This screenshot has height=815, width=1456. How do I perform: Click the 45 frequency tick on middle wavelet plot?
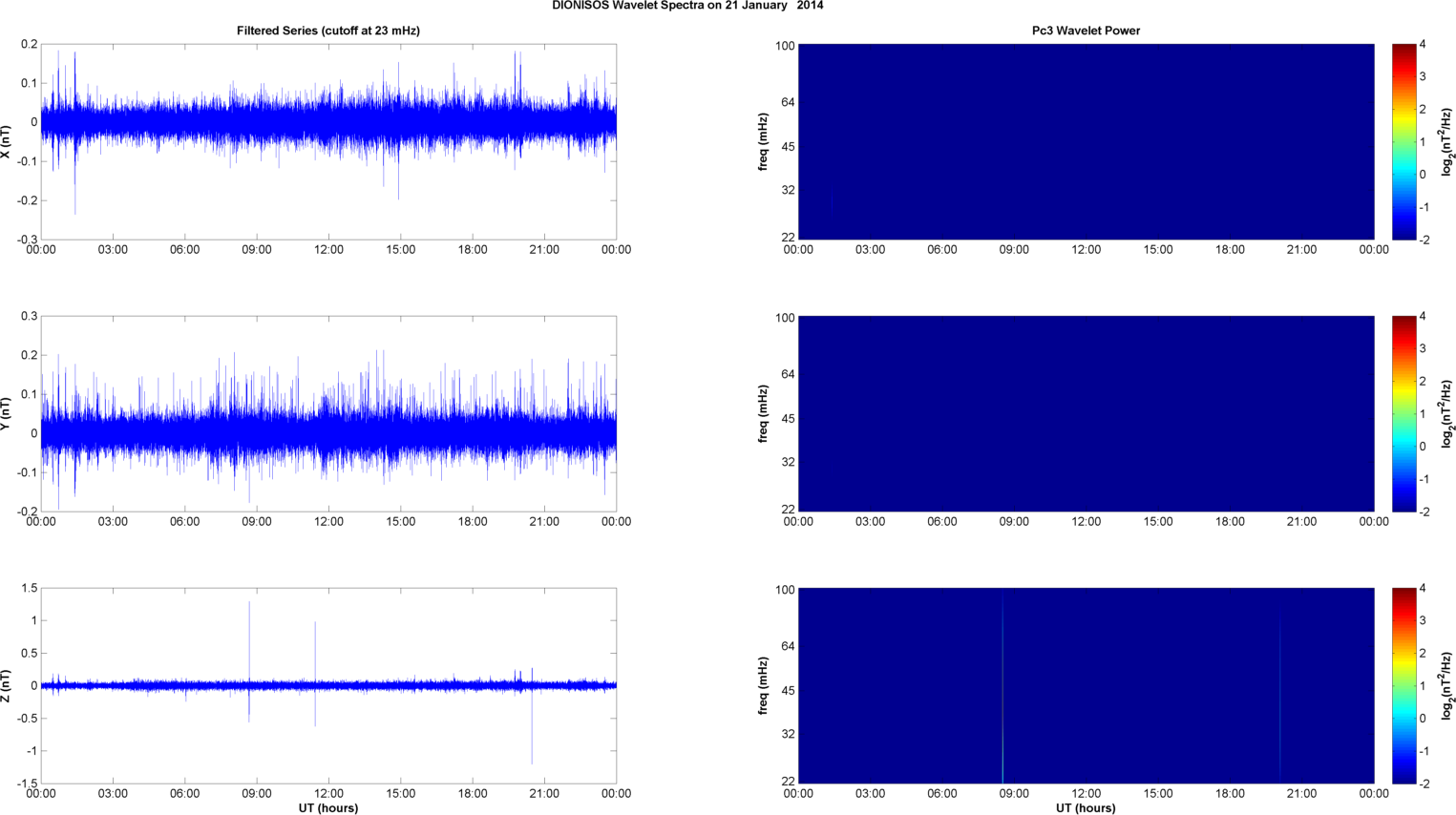[x=788, y=419]
